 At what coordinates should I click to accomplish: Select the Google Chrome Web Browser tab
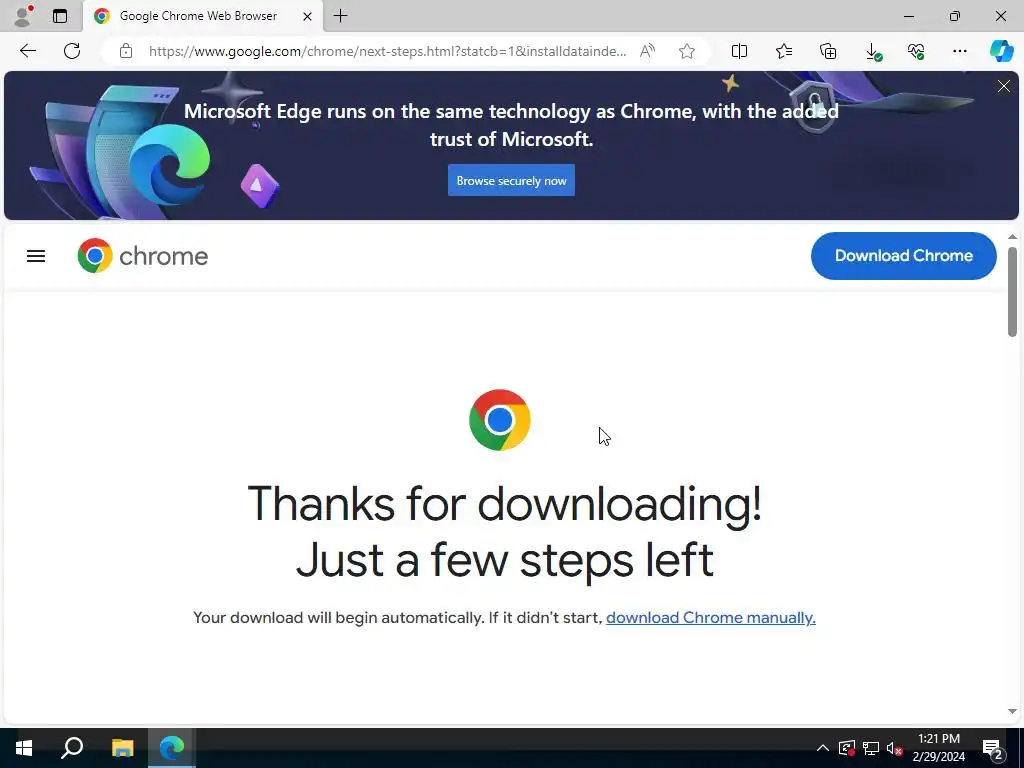coord(202,16)
